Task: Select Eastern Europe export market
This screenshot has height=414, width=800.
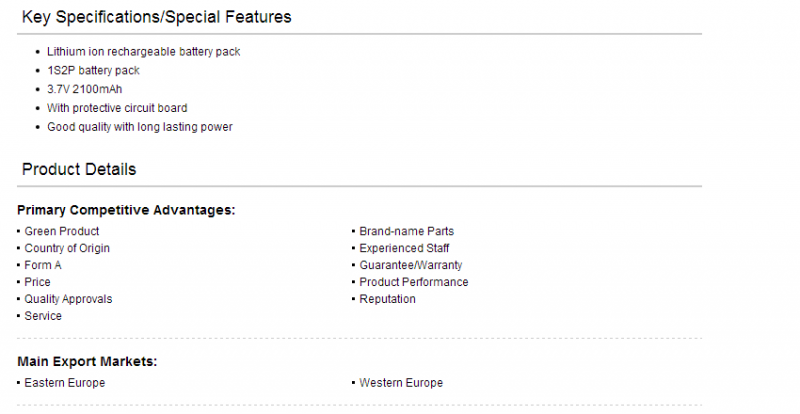Action: [x=65, y=383]
